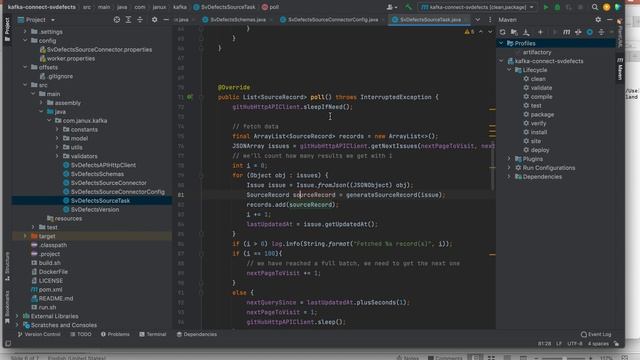Hide the Maven panel with minus
The image size is (640, 360).
coord(609,20)
